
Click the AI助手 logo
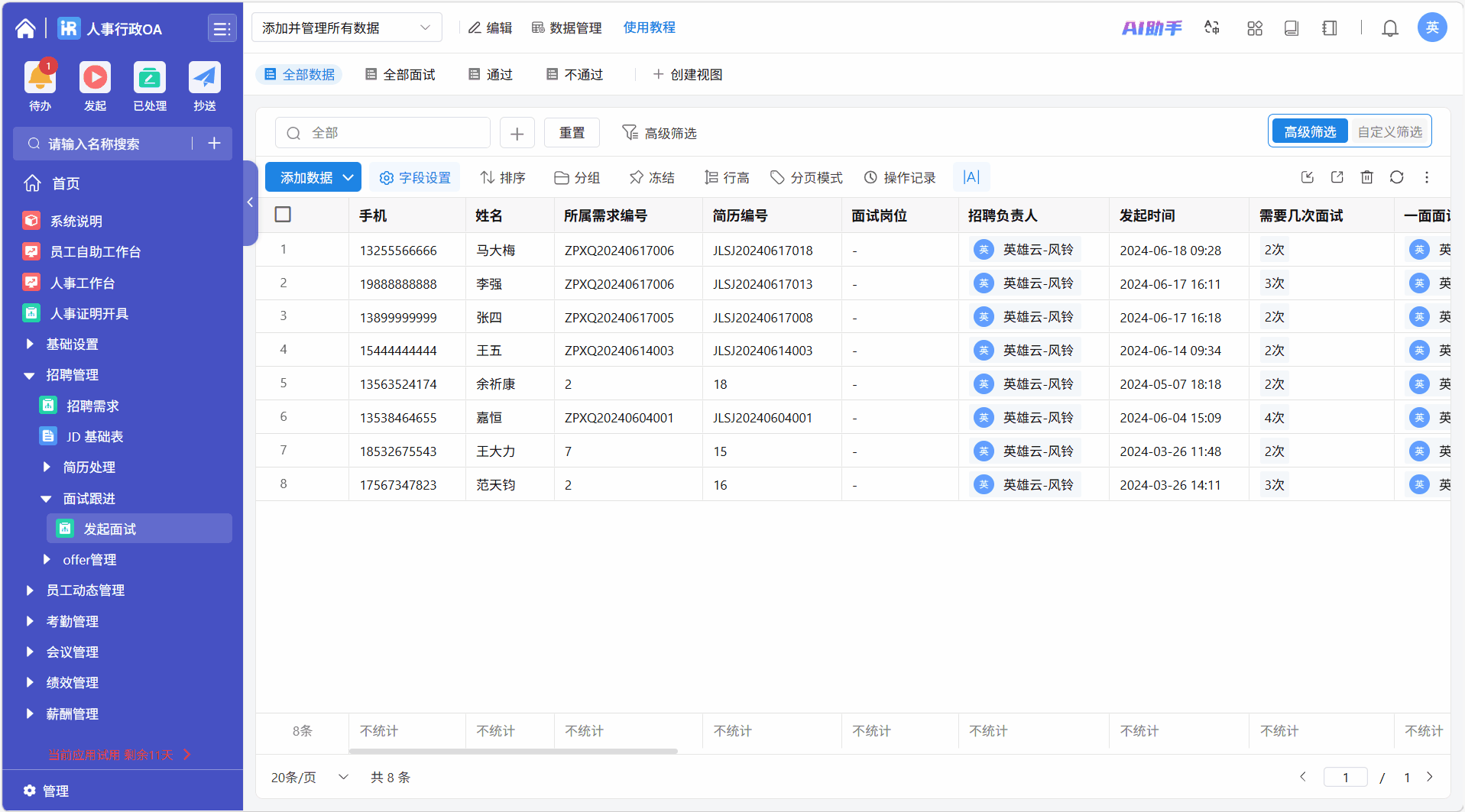coord(1151,28)
